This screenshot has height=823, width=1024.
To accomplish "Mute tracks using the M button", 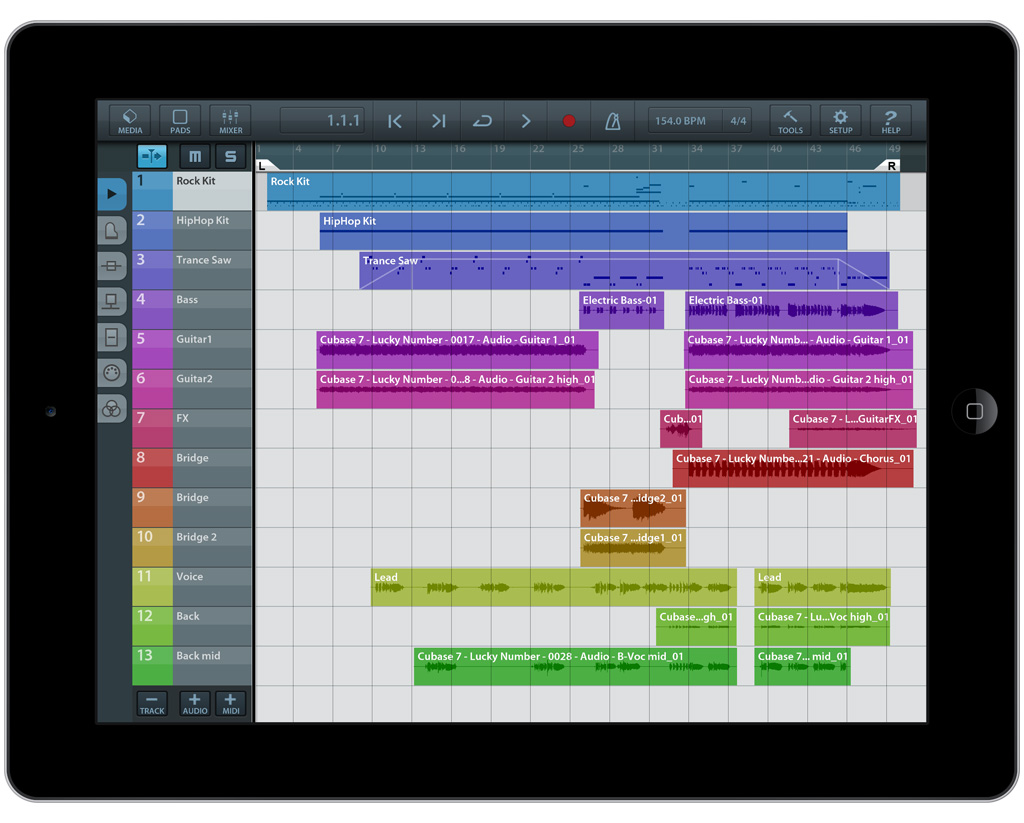I will 194,156.
